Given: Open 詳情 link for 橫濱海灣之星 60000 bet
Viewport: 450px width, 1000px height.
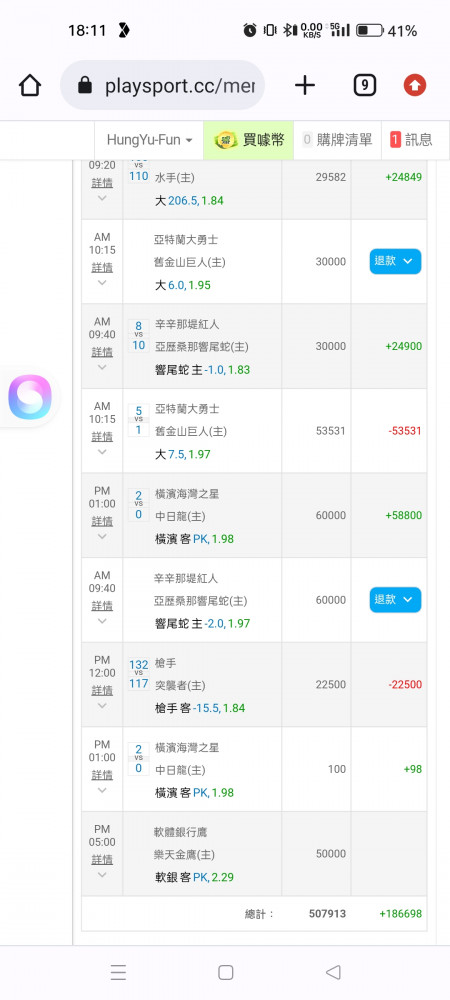Looking at the screenshot, I should (x=102, y=521).
